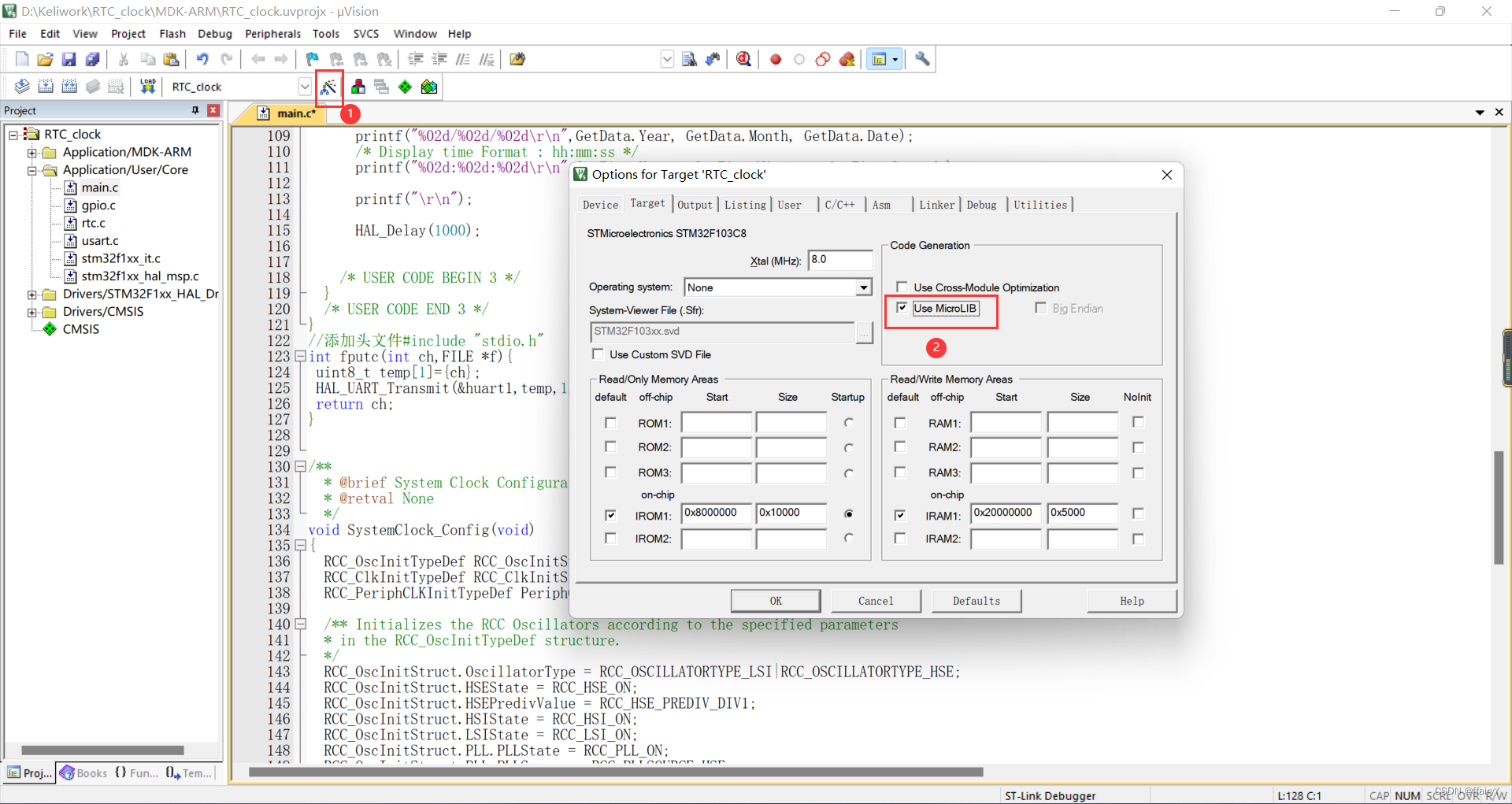Expand Drivers/CMSIS folder
1512x804 pixels.
pyautogui.click(x=32, y=312)
